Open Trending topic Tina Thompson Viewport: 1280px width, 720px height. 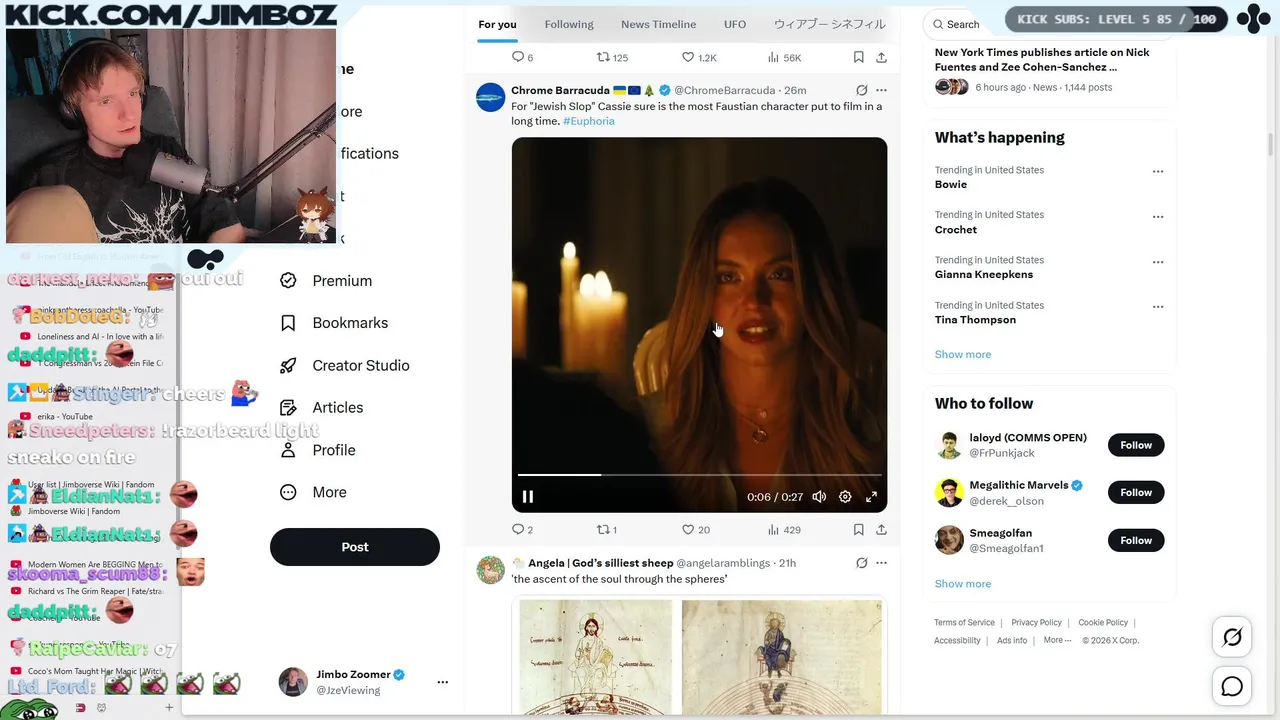pos(975,320)
